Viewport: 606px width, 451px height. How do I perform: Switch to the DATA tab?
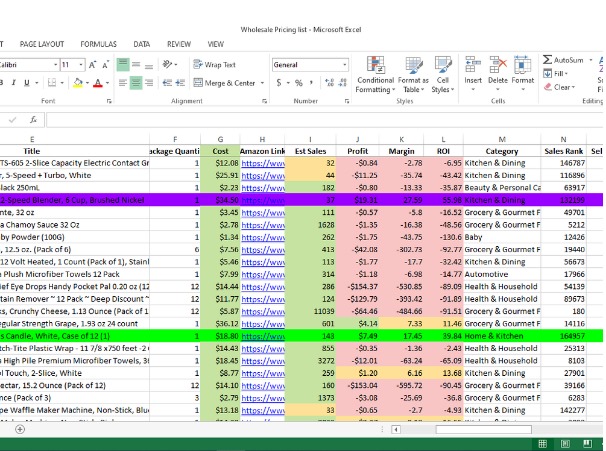click(142, 44)
